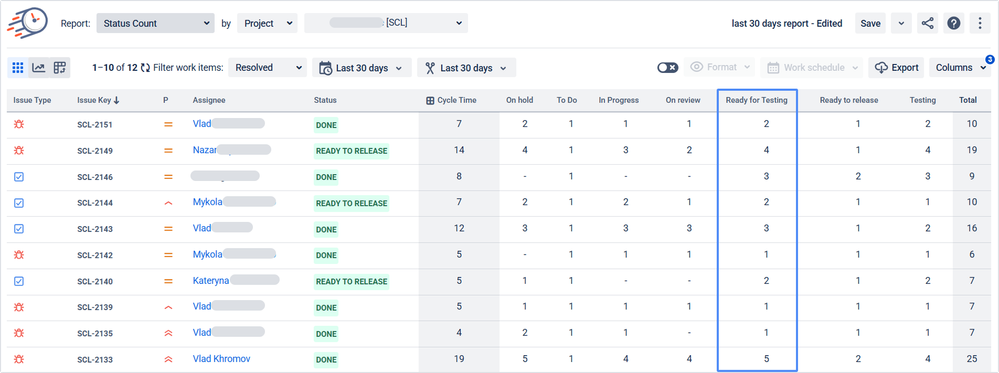999x373 pixels.
Task: Click the On hold column header
Action: 519,100
